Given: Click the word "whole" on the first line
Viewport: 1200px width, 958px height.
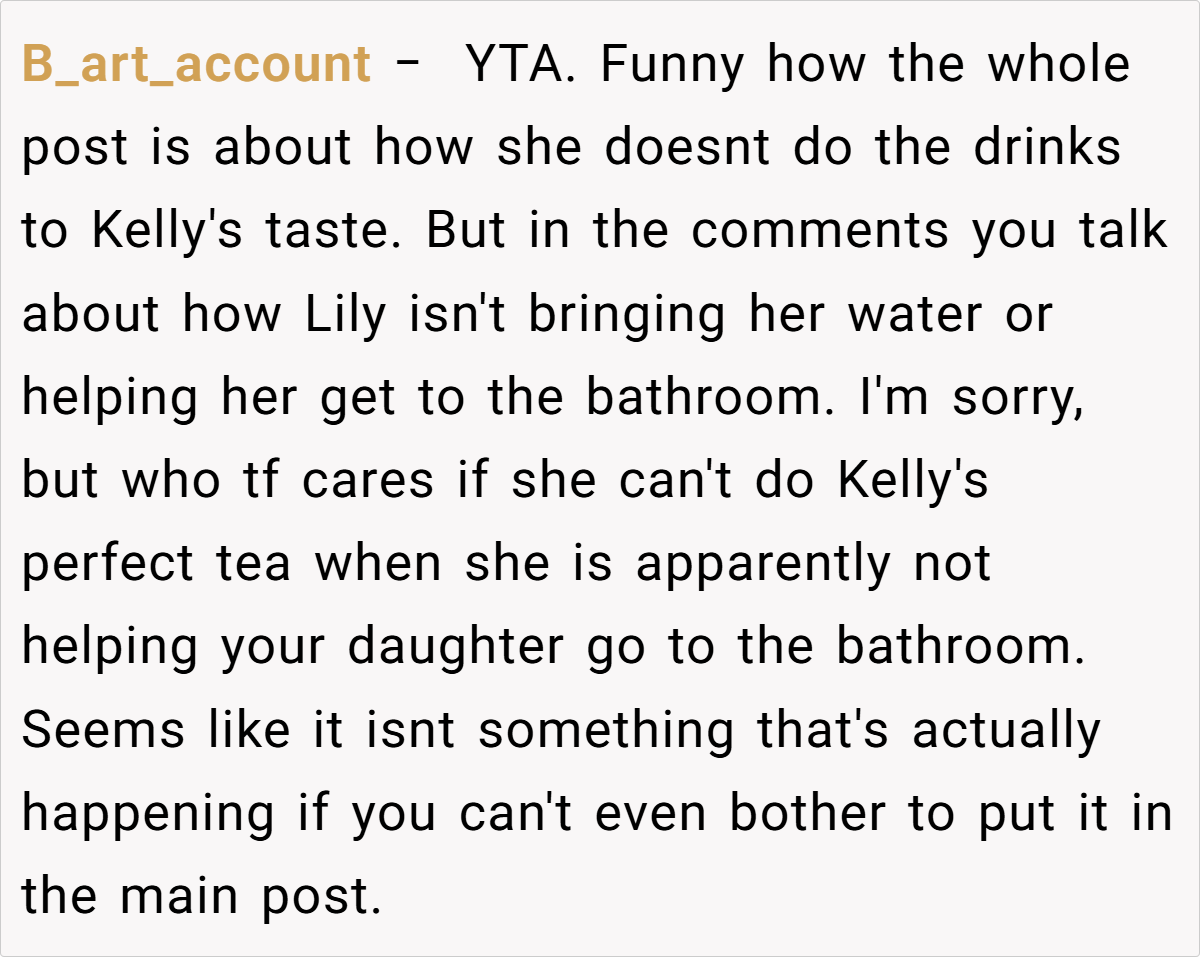Looking at the screenshot, I should pyautogui.click(x=1059, y=66).
